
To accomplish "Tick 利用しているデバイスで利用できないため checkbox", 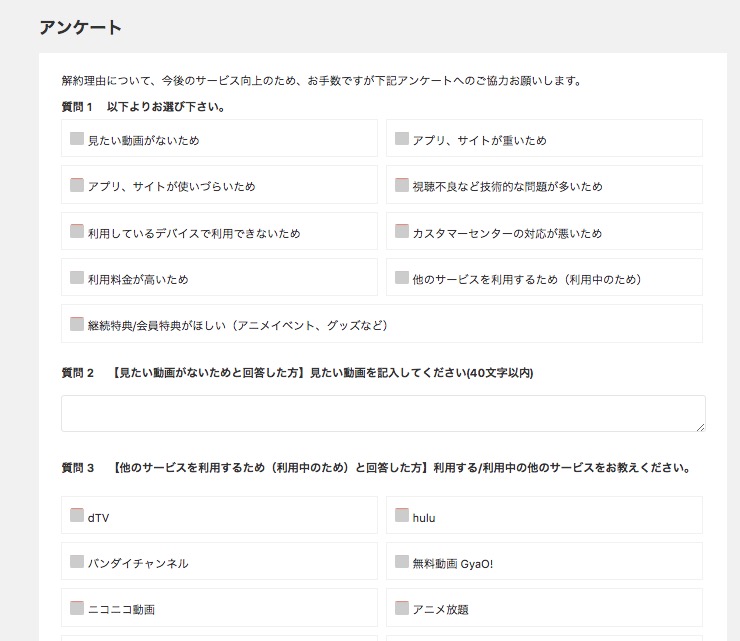I will (x=77, y=231).
